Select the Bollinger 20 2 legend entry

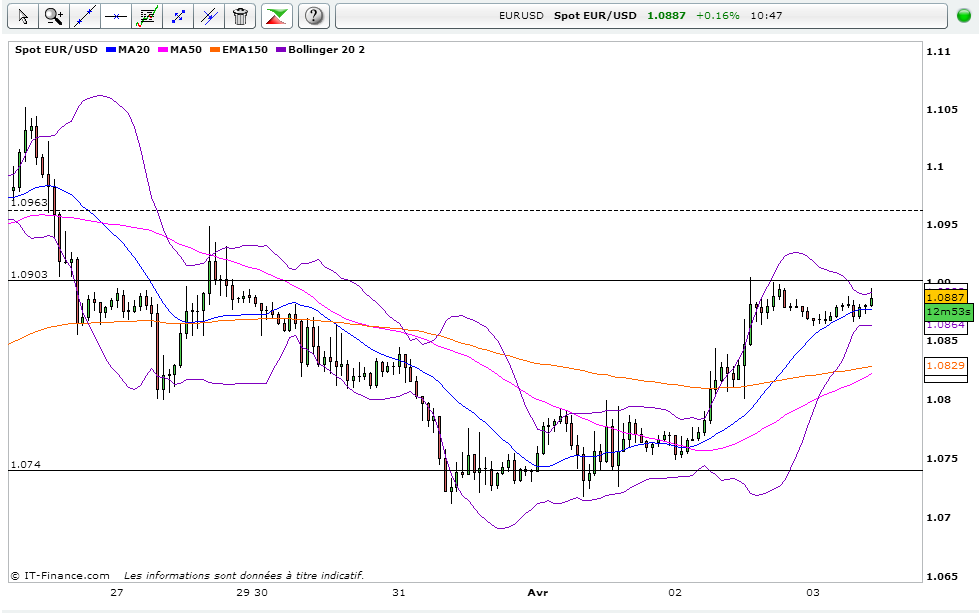click(x=321, y=49)
